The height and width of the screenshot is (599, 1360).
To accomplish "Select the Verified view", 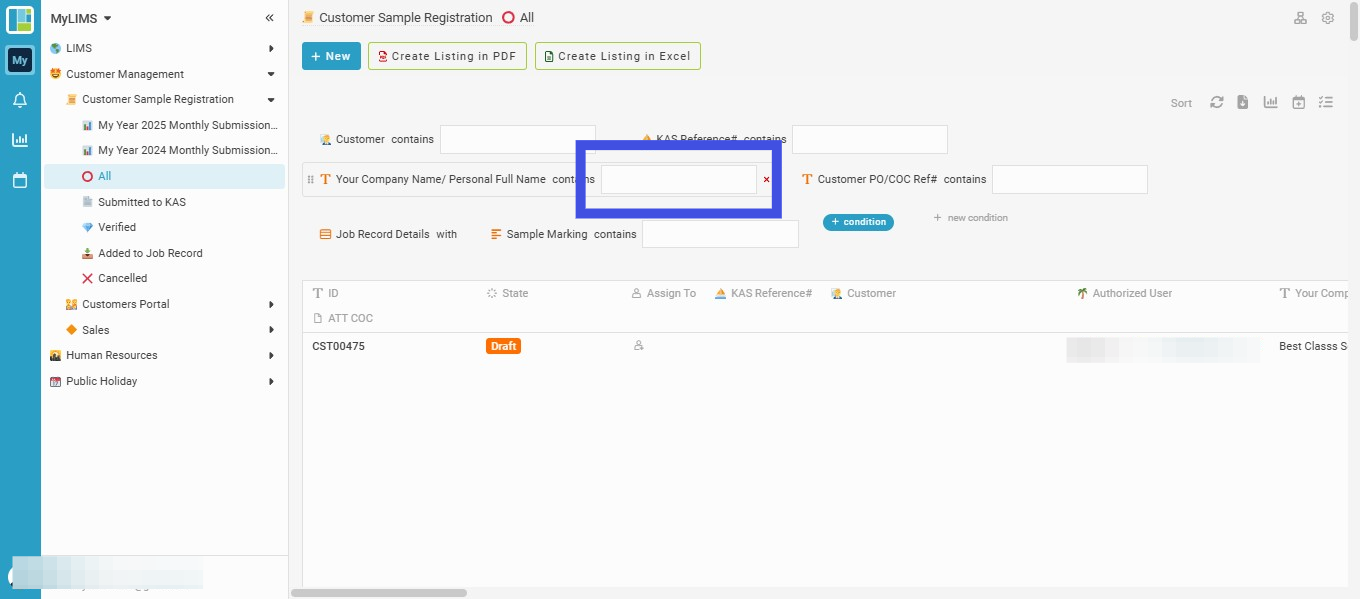I will coord(117,227).
